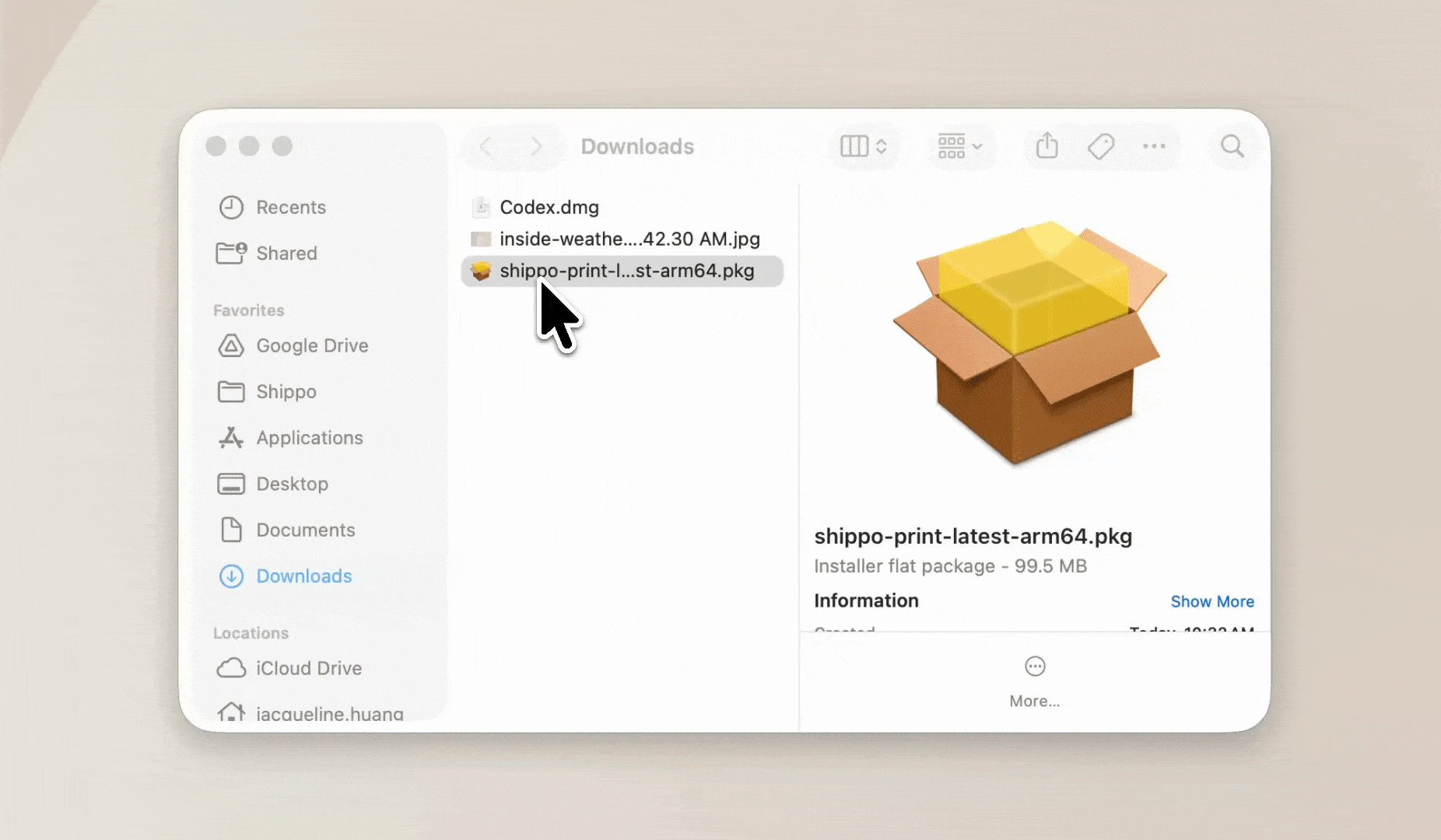Click the More... button in preview pane
The width and height of the screenshot is (1441, 840).
(x=1035, y=682)
